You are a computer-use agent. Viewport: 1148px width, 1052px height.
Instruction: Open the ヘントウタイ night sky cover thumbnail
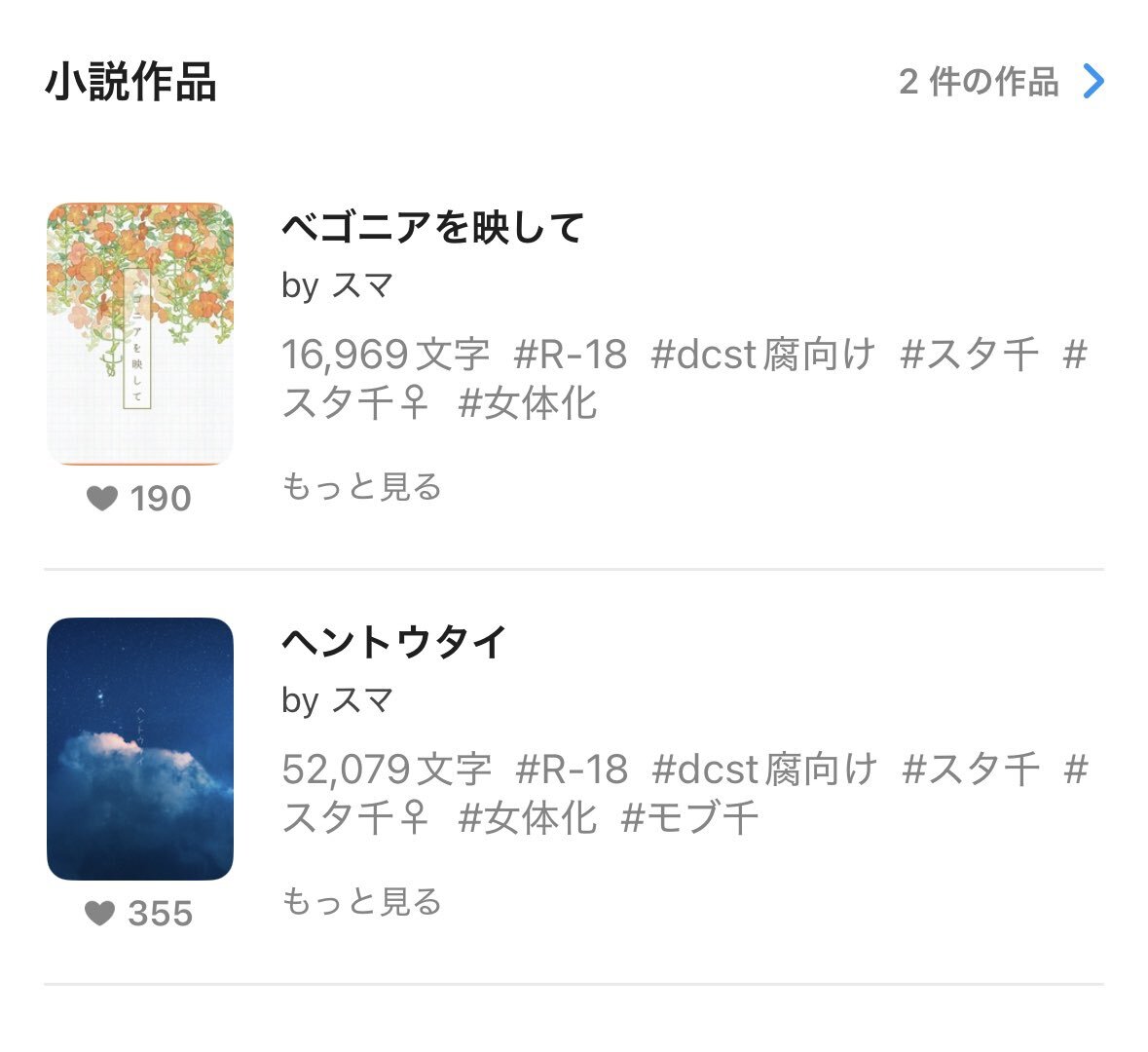click(140, 748)
